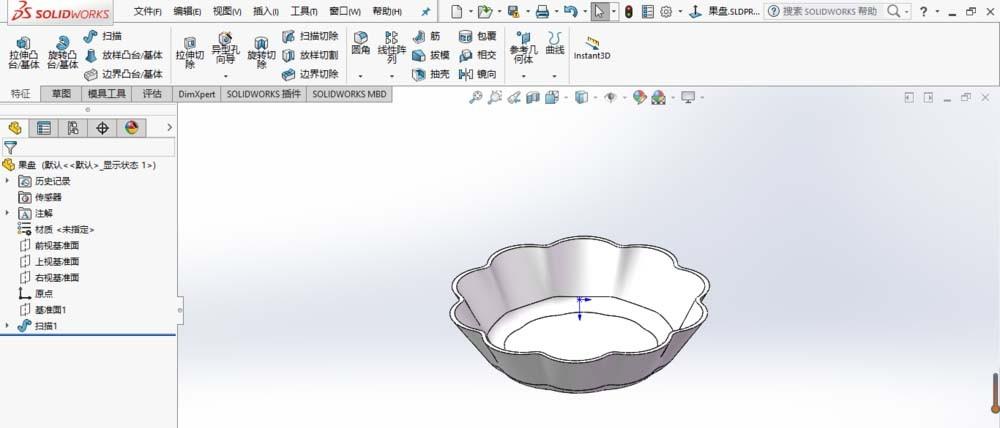Select the 抽壳 shell tool
The image size is (1000, 428).
tap(431, 75)
